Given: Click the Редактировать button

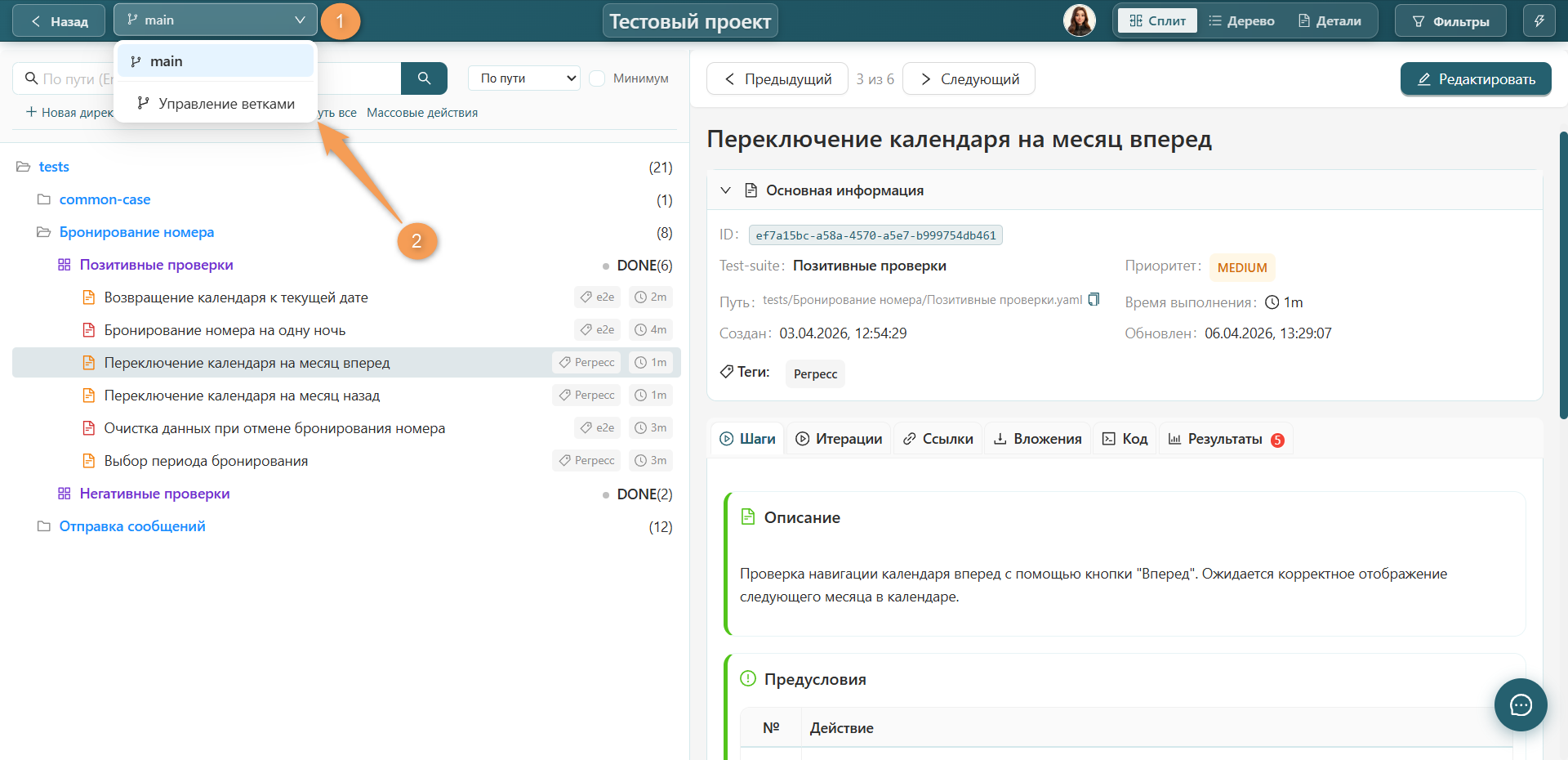Looking at the screenshot, I should (1476, 78).
